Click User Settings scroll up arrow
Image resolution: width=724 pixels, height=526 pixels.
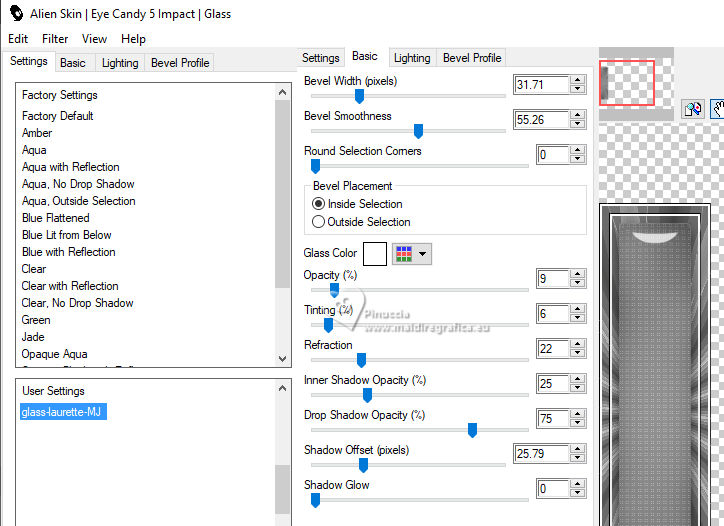pyautogui.click(x=282, y=388)
